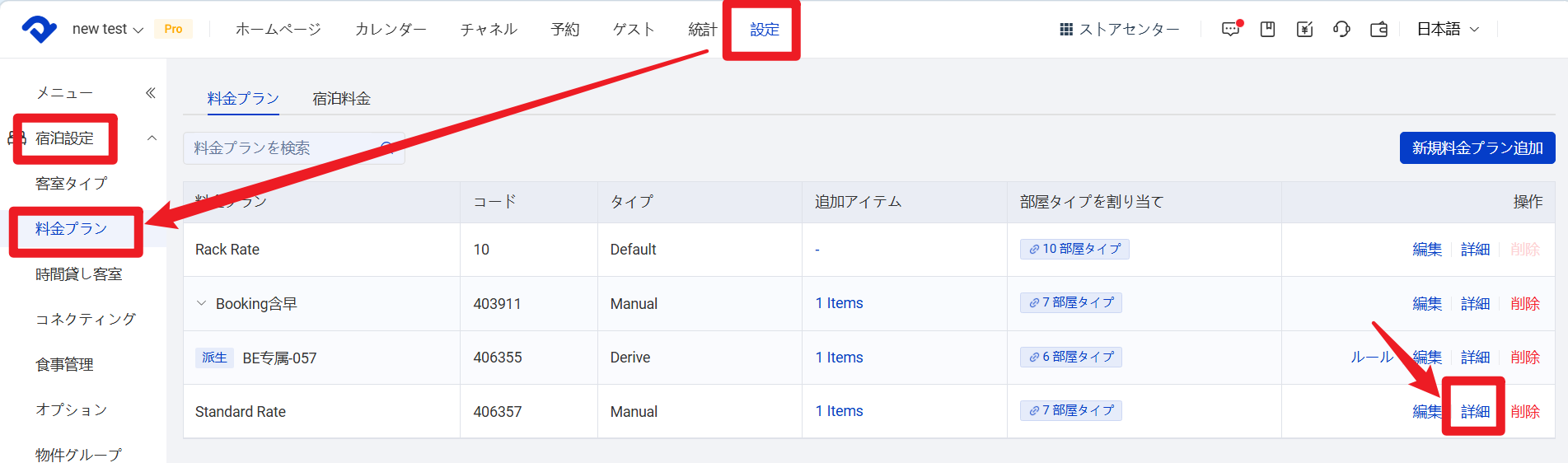Click 編集 for Booking含早
This screenshot has width=1568, height=463.
click(1427, 304)
